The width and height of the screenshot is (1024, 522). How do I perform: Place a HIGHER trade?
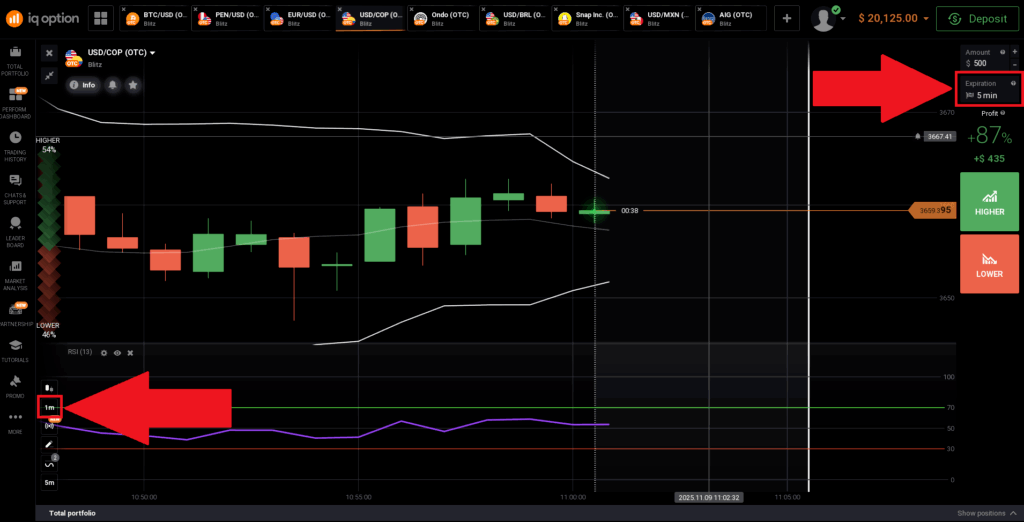989,202
